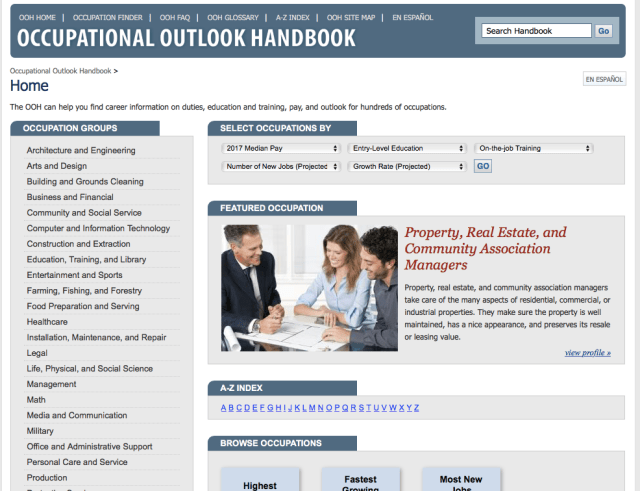The height and width of the screenshot is (491, 640).
Task: Open OOH GLOSSARY in top navigation
Action: (x=233, y=18)
